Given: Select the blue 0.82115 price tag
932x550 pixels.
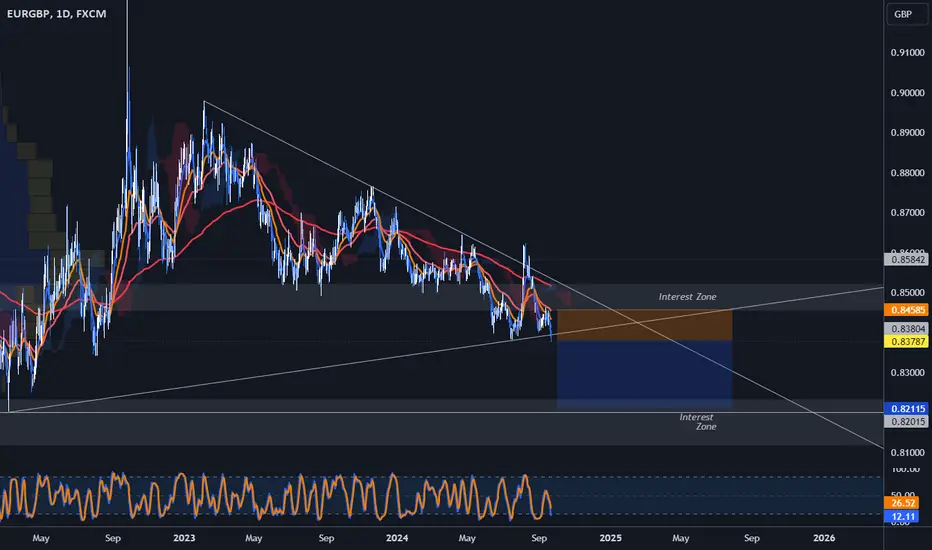Looking at the screenshot, I should point(906,409).
